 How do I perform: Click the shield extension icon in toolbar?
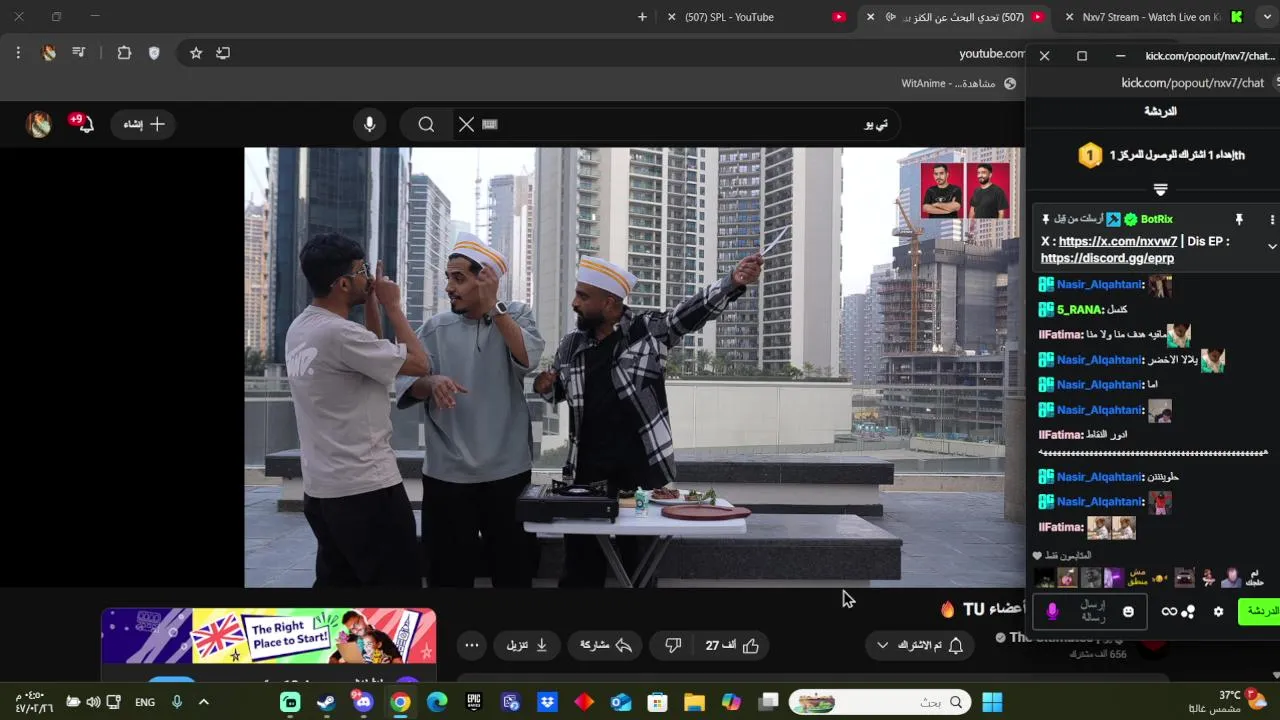pyautogui.click(x=154, y=53)
